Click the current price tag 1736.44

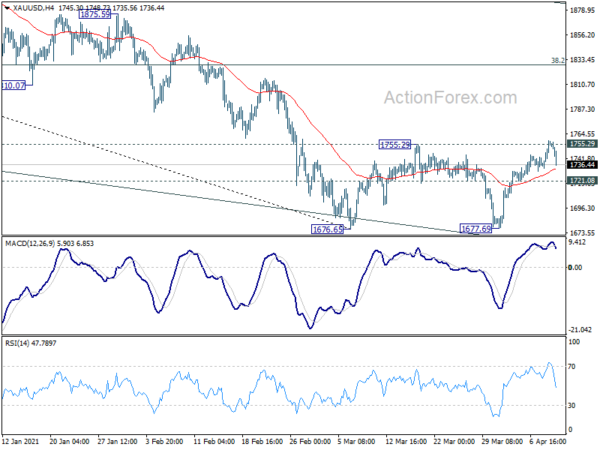(583, 165)
